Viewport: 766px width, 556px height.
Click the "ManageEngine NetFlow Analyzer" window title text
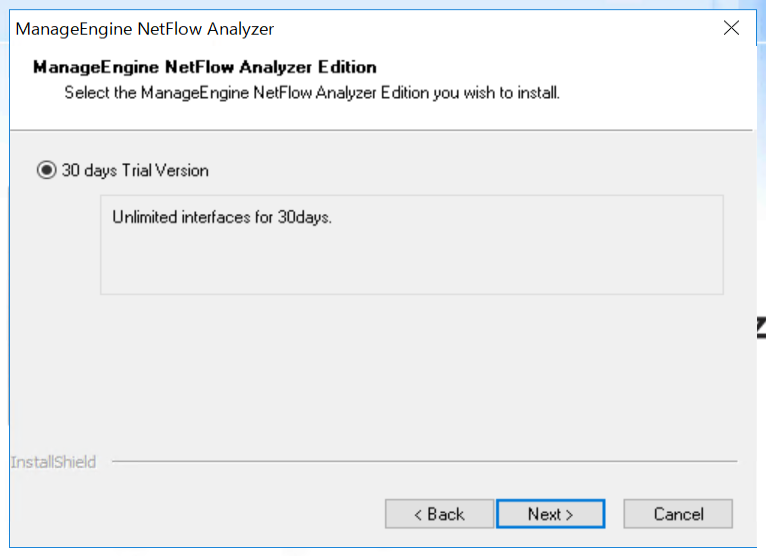coord(144,28)
